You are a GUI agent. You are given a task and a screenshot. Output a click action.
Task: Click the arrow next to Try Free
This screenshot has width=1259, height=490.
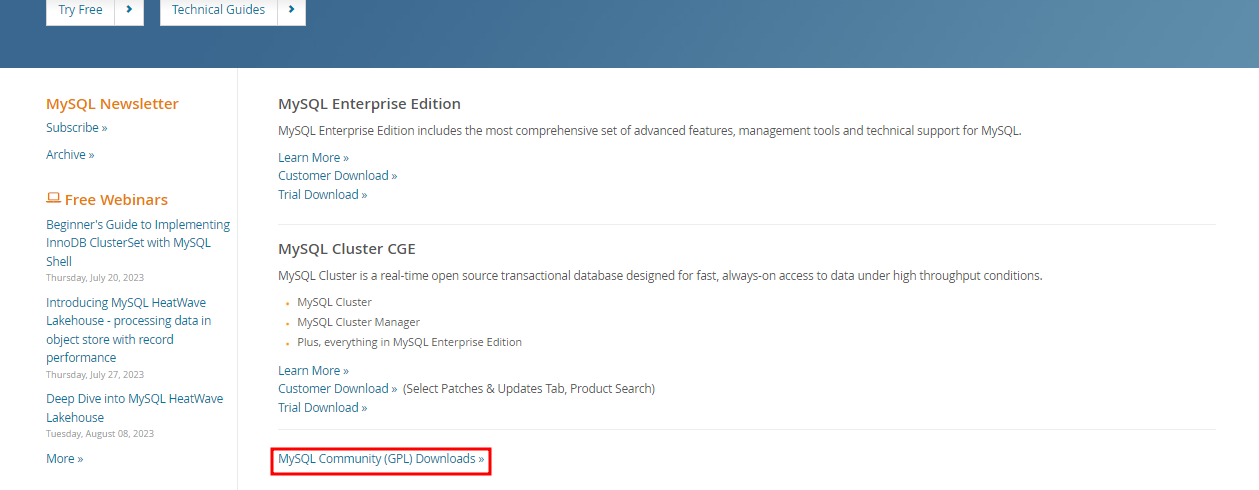tap(129, 10)
